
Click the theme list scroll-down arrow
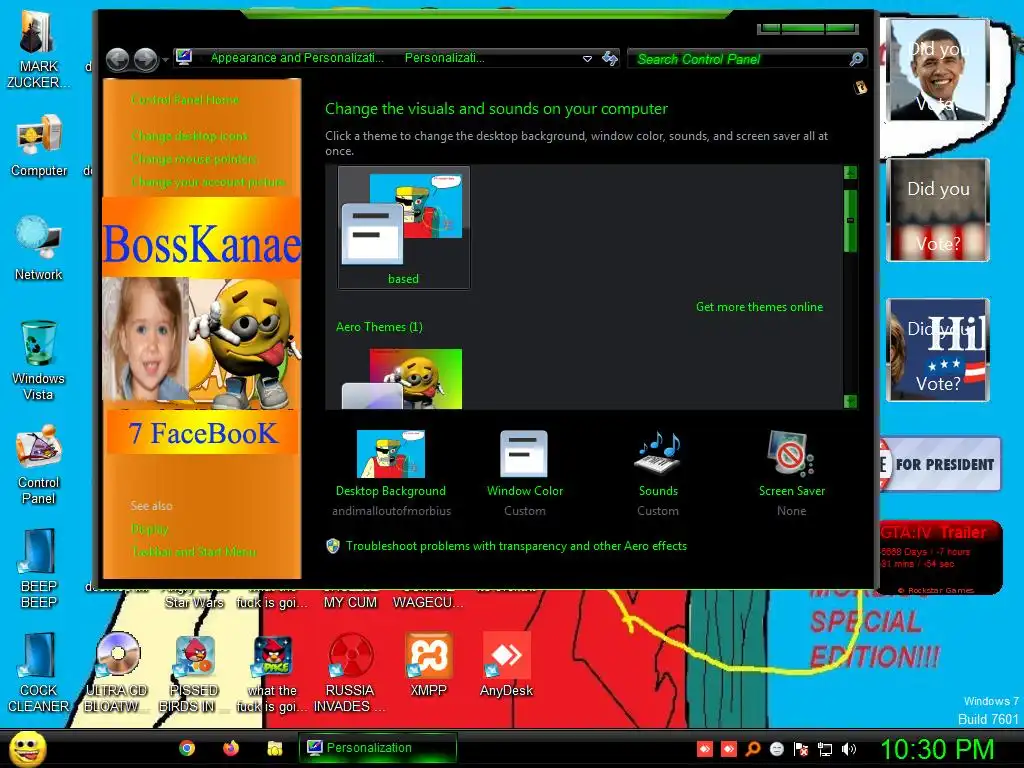tap(850, 401)
